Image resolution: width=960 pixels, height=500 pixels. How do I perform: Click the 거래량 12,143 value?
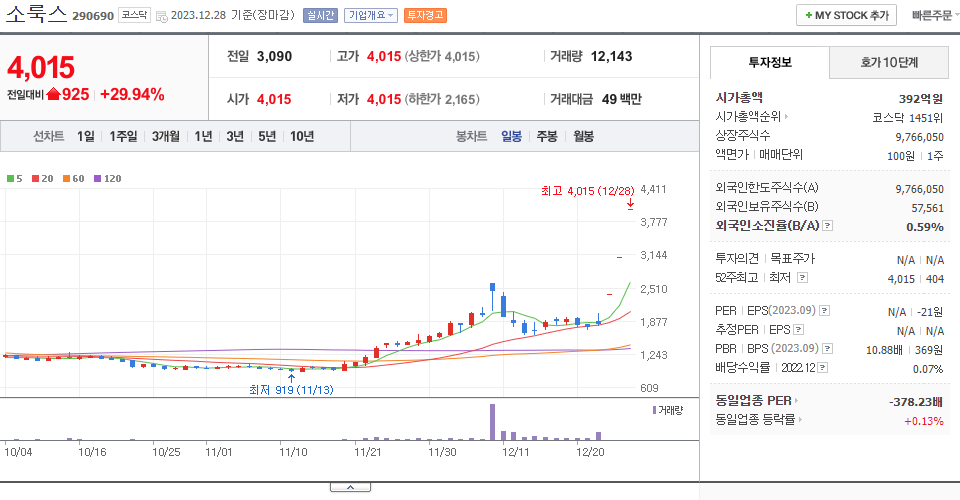point(611,56)
